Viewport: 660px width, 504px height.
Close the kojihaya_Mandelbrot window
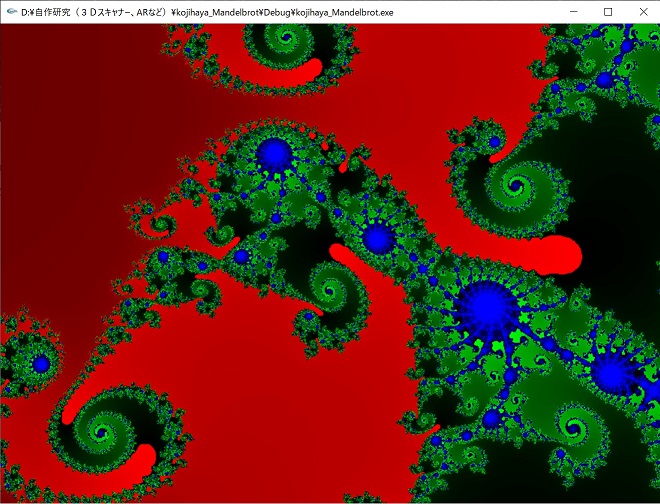643,12
